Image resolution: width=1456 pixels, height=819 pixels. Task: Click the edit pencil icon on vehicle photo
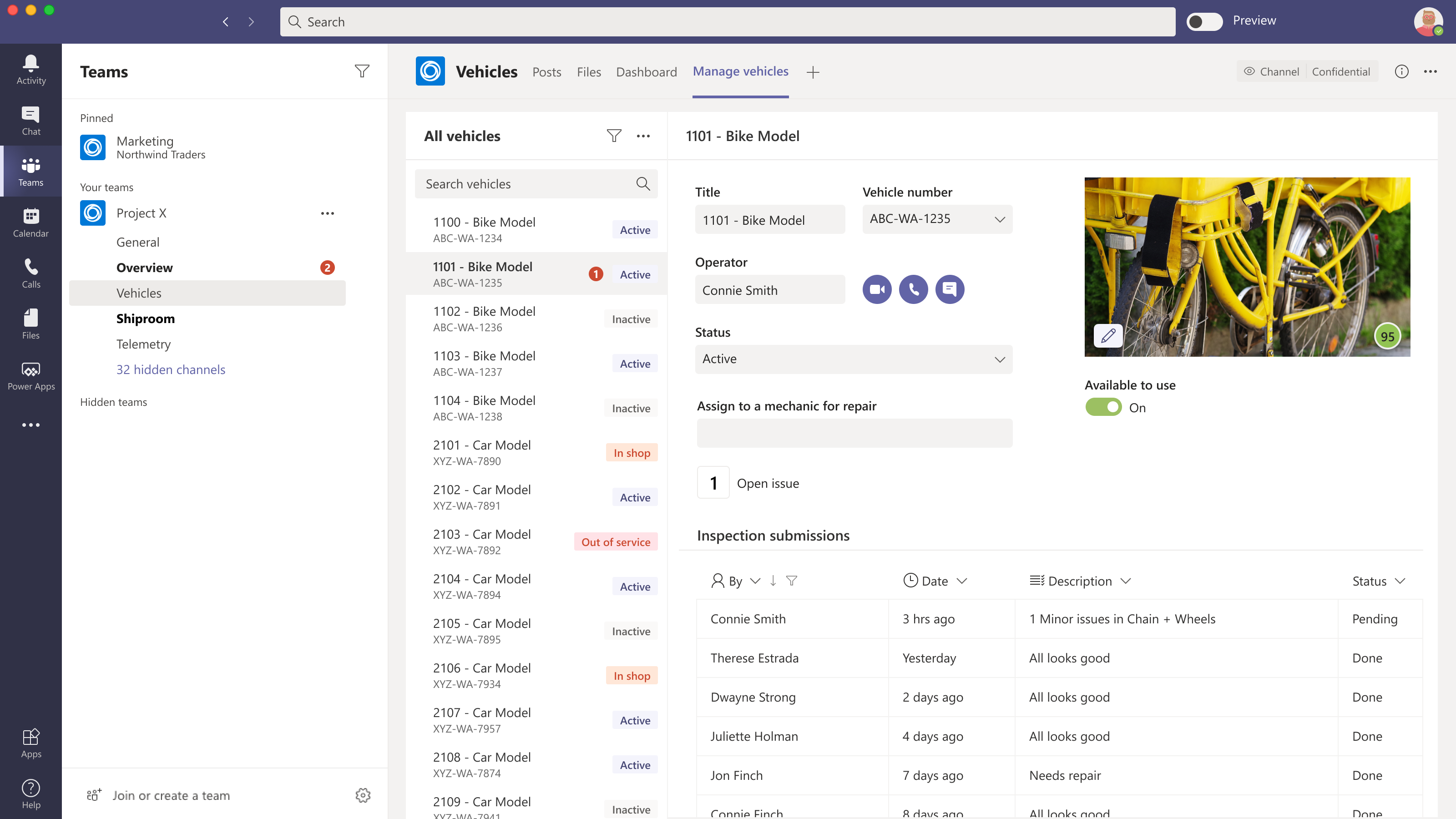pyautogui.click(x=1107, y=336)
